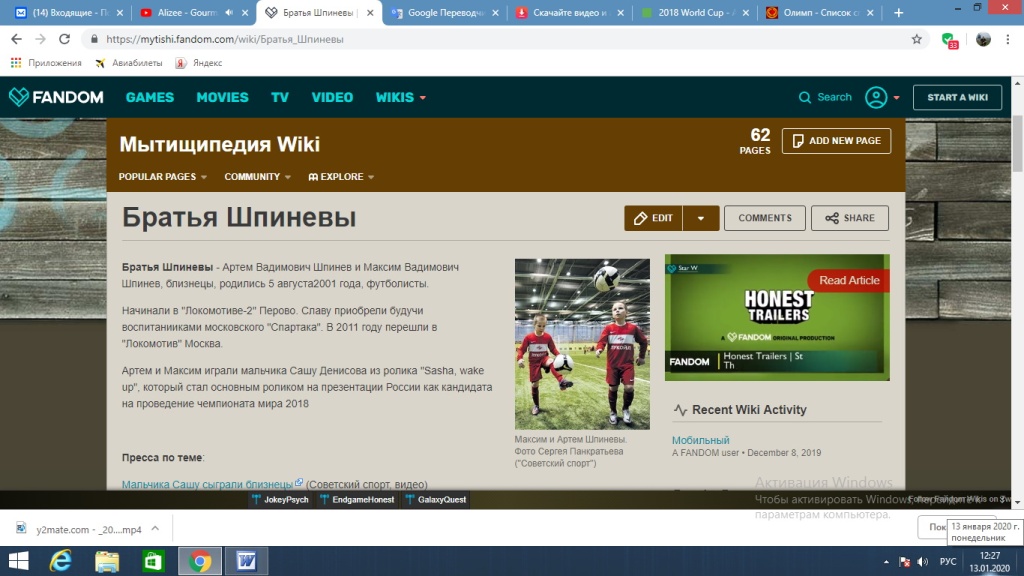
Task: Open the GalaxyQuest link
Action: [436, 500]
